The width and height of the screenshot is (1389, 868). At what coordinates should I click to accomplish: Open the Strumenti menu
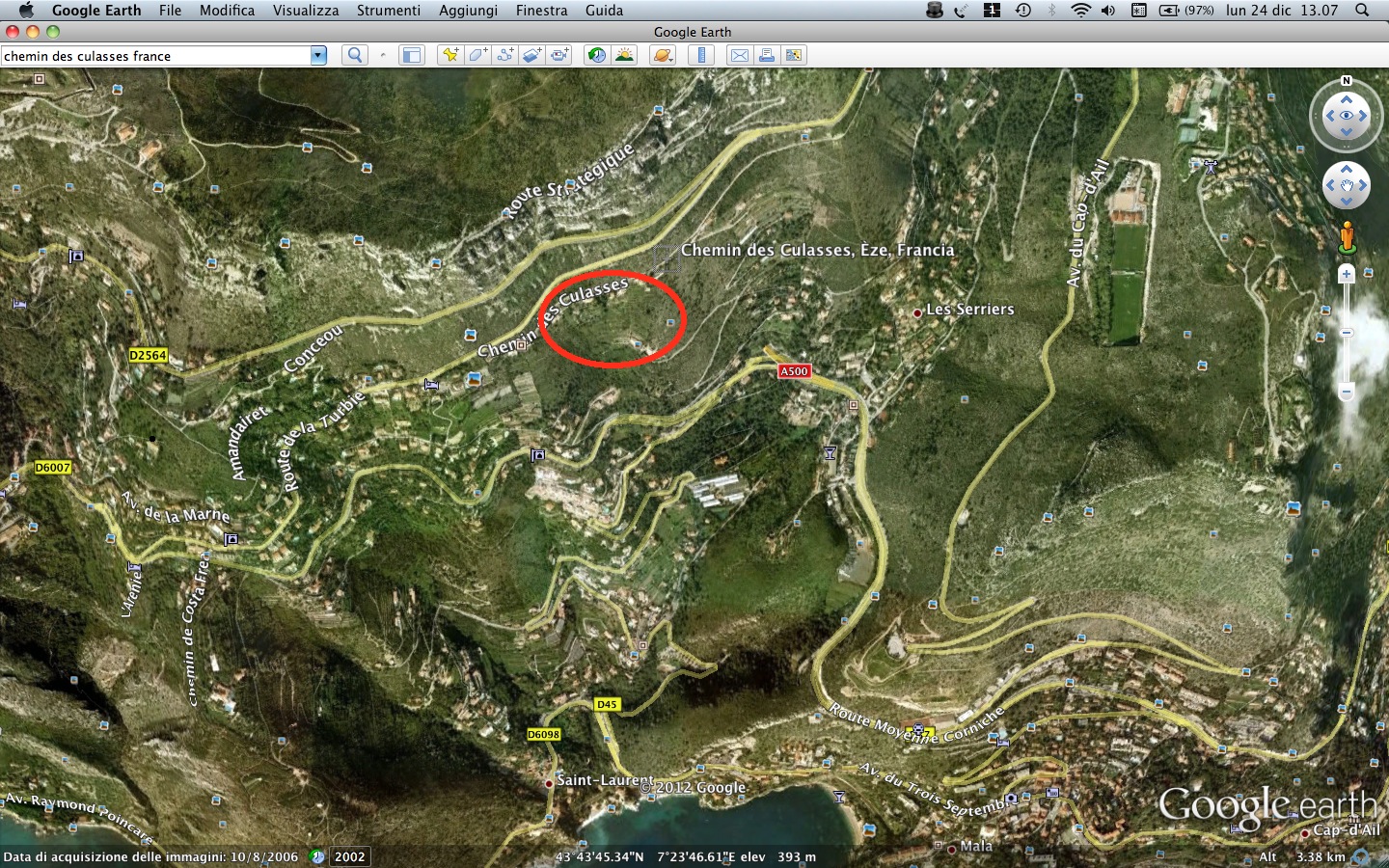click(389, 10)
